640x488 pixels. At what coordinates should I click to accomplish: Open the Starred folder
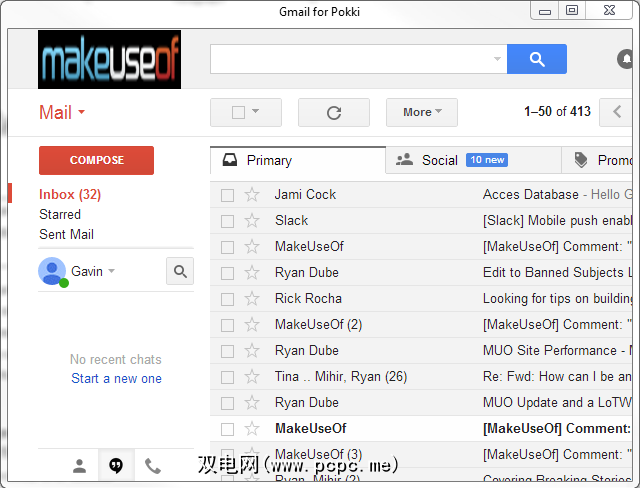(60, 214)
